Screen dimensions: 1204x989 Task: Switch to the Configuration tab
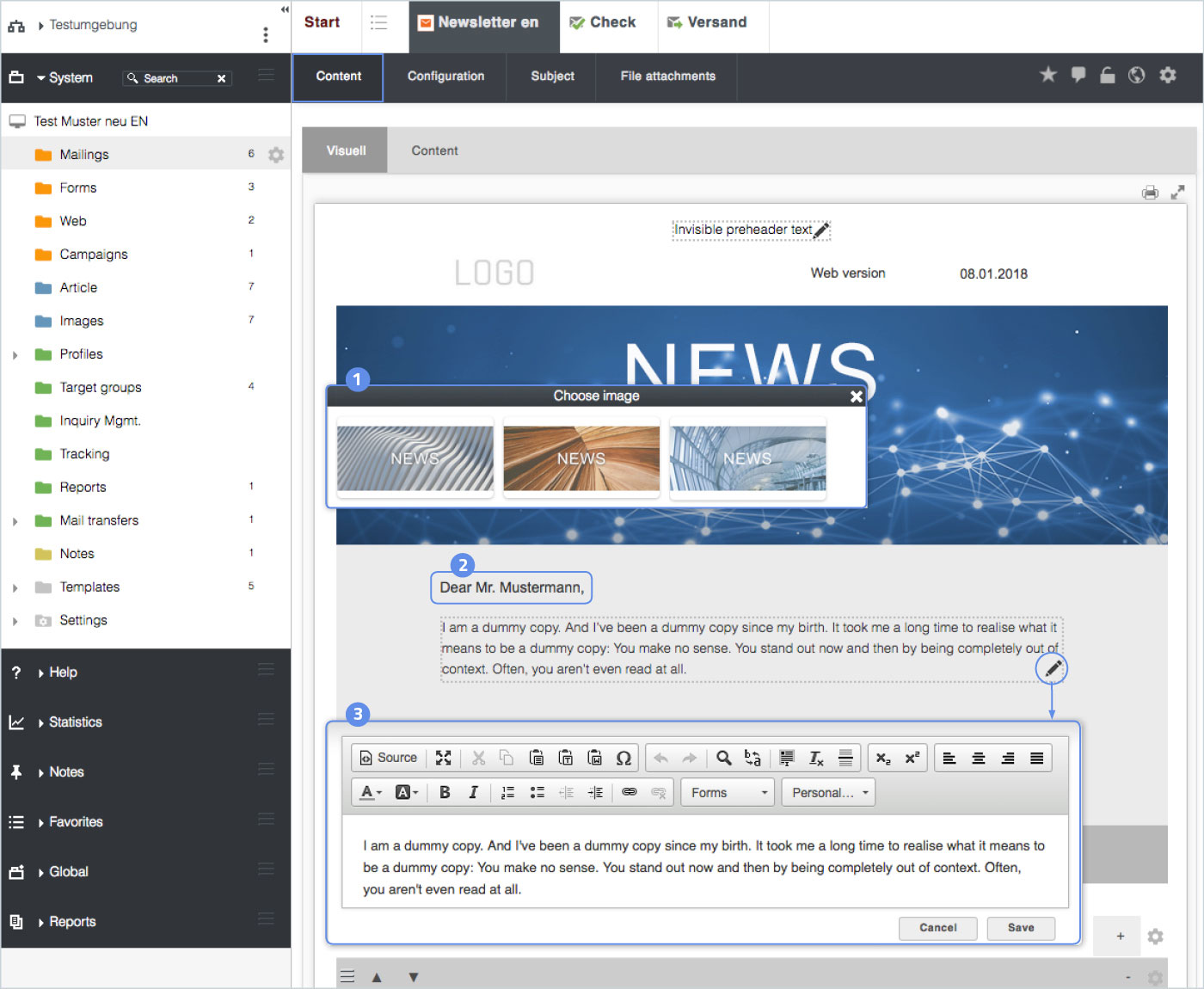point(445,77)
